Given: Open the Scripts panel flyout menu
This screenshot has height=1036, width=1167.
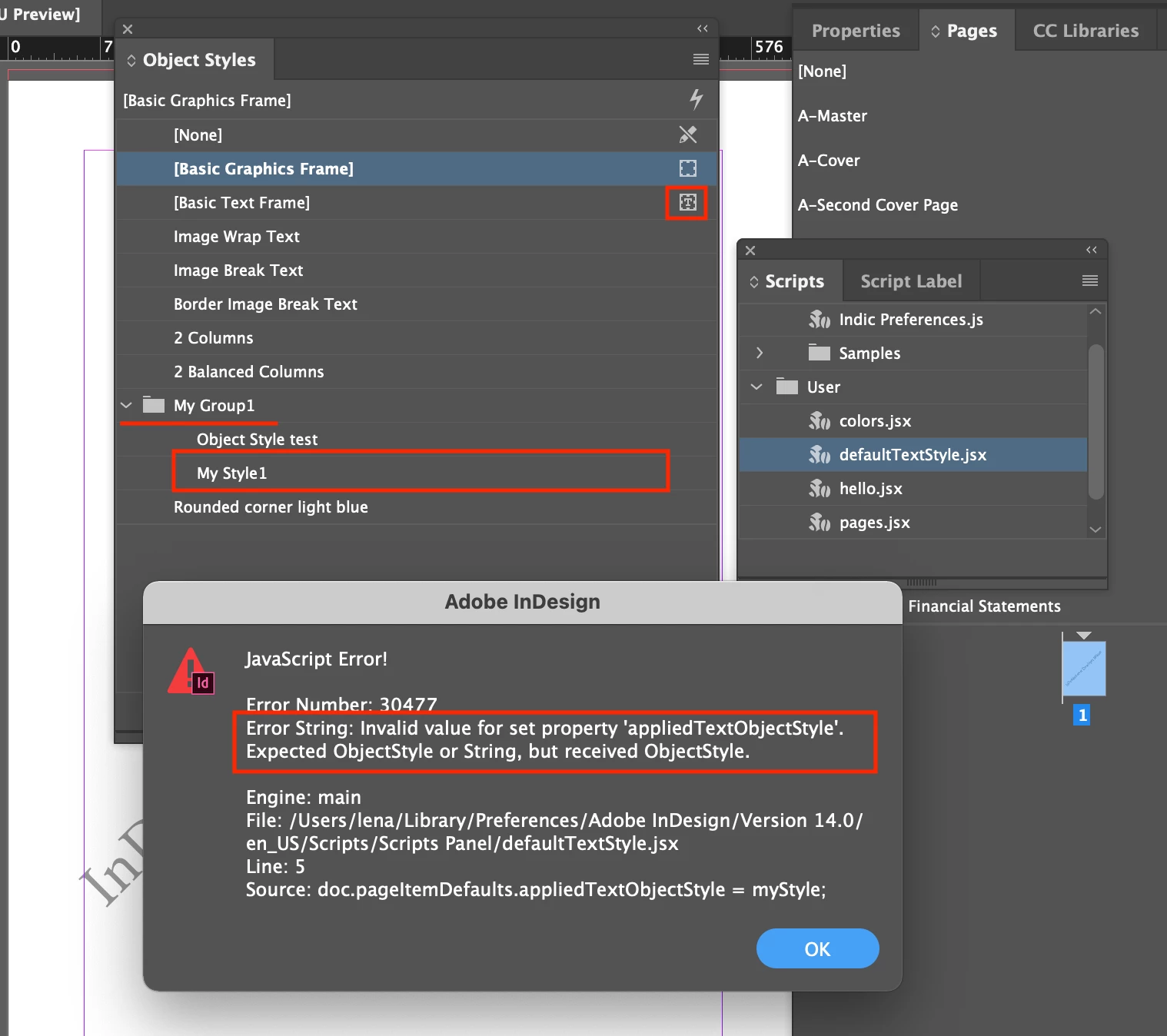Looking at the screenshot, I should tap(1090, 281).
